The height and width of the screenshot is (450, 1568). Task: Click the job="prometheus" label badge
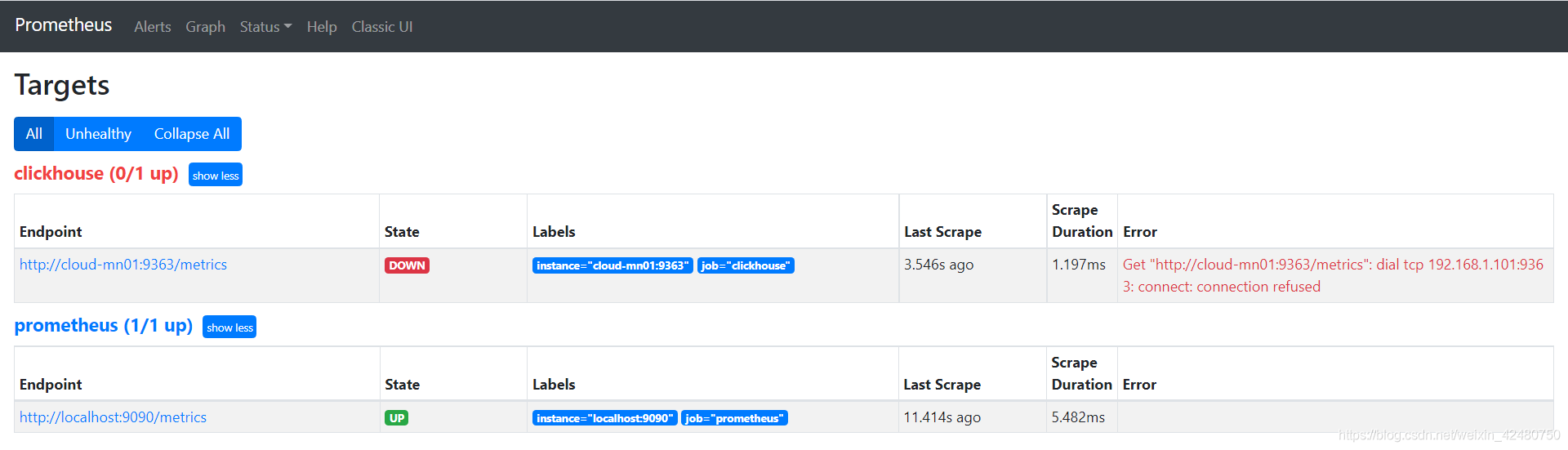click(x=734, y=418)
